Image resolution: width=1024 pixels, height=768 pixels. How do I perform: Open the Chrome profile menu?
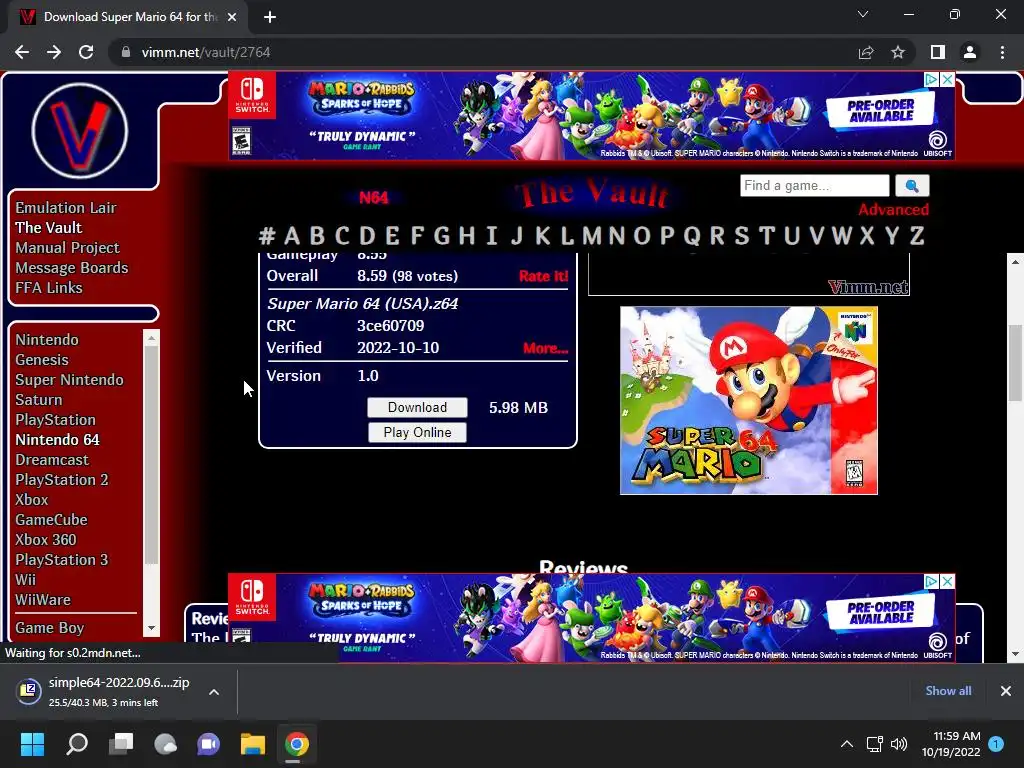970,52
